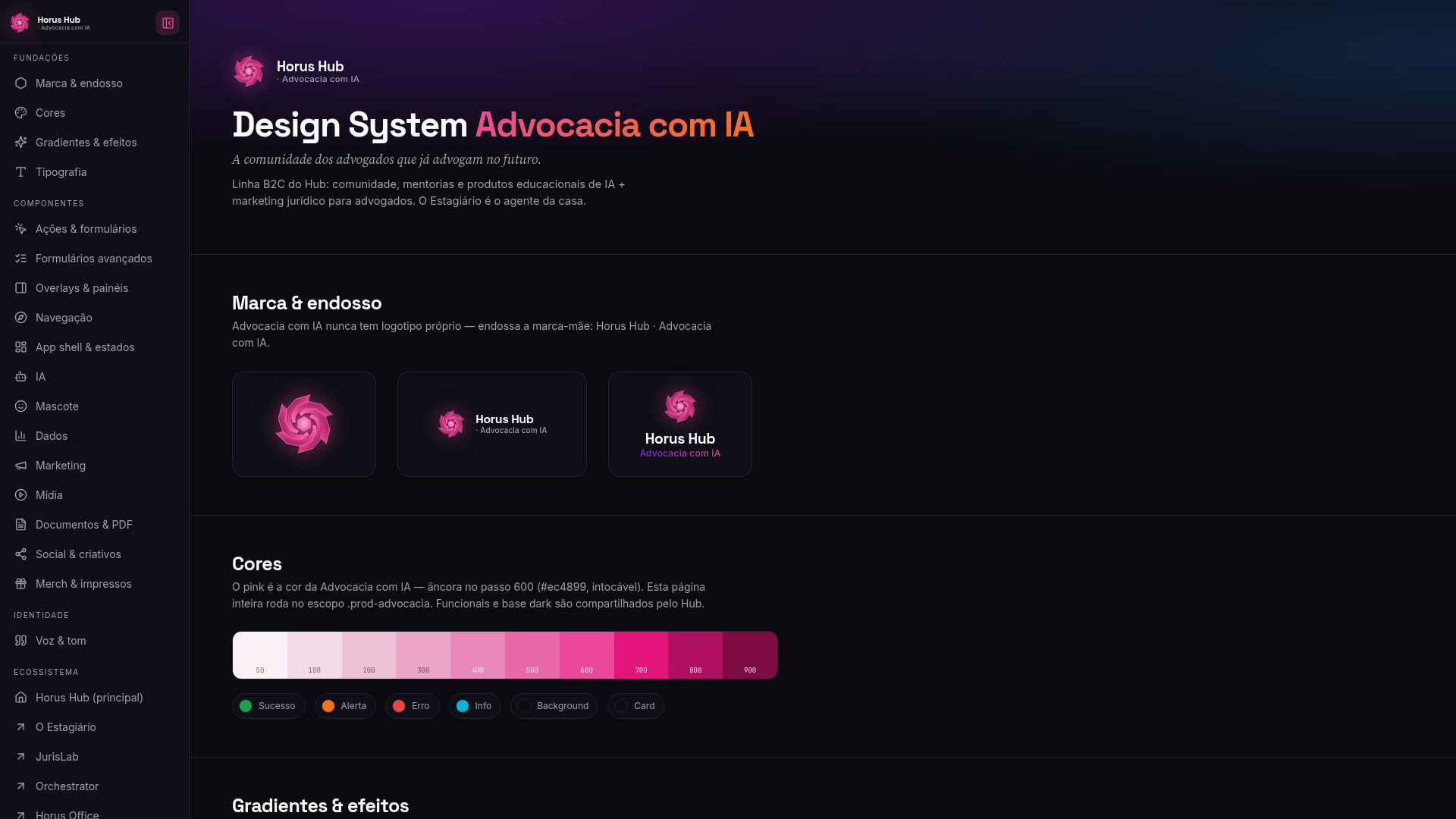Open Formulários avançados in the sidebar

94,259
